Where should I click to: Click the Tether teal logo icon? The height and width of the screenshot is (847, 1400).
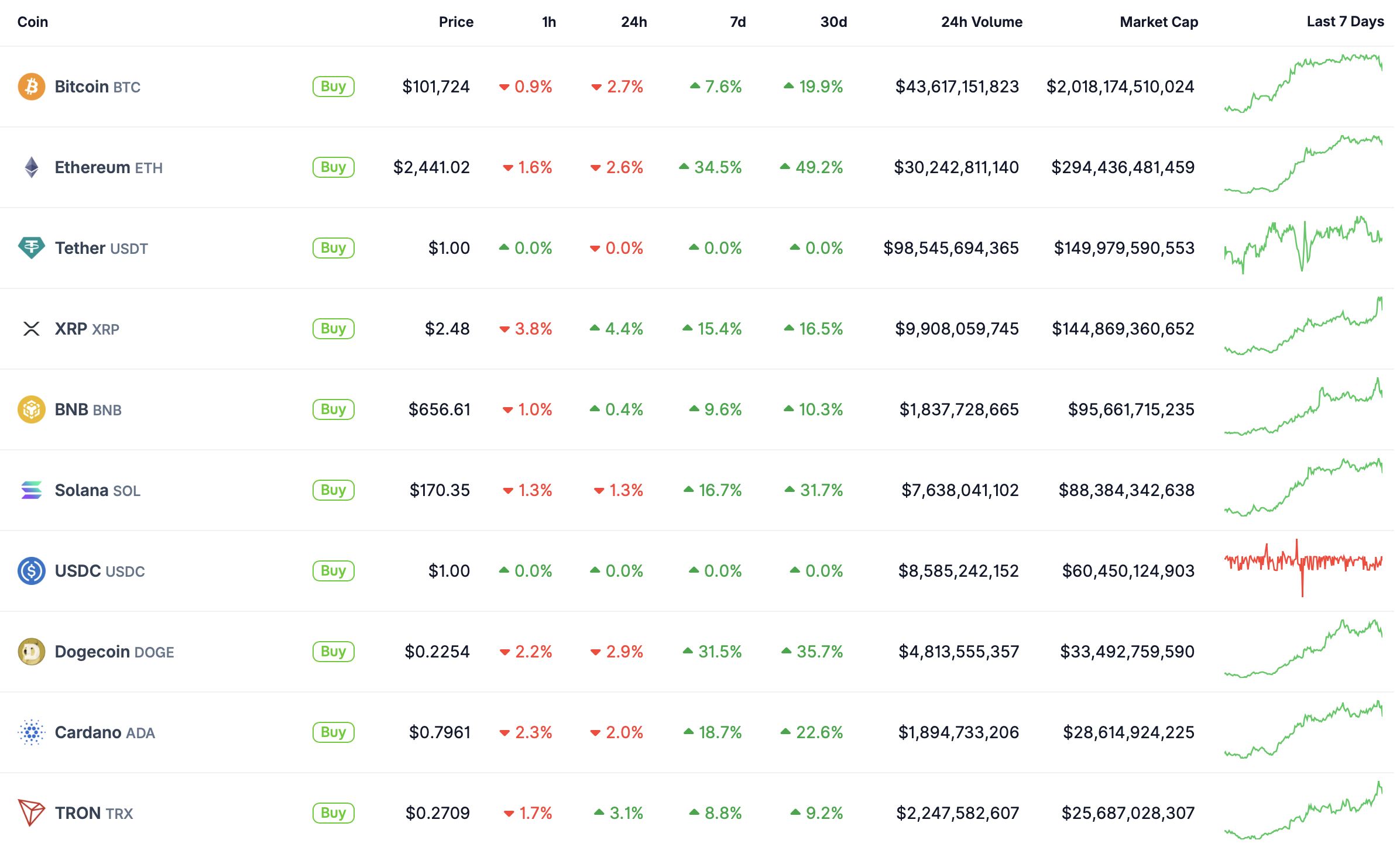click(x=32, y=248)
